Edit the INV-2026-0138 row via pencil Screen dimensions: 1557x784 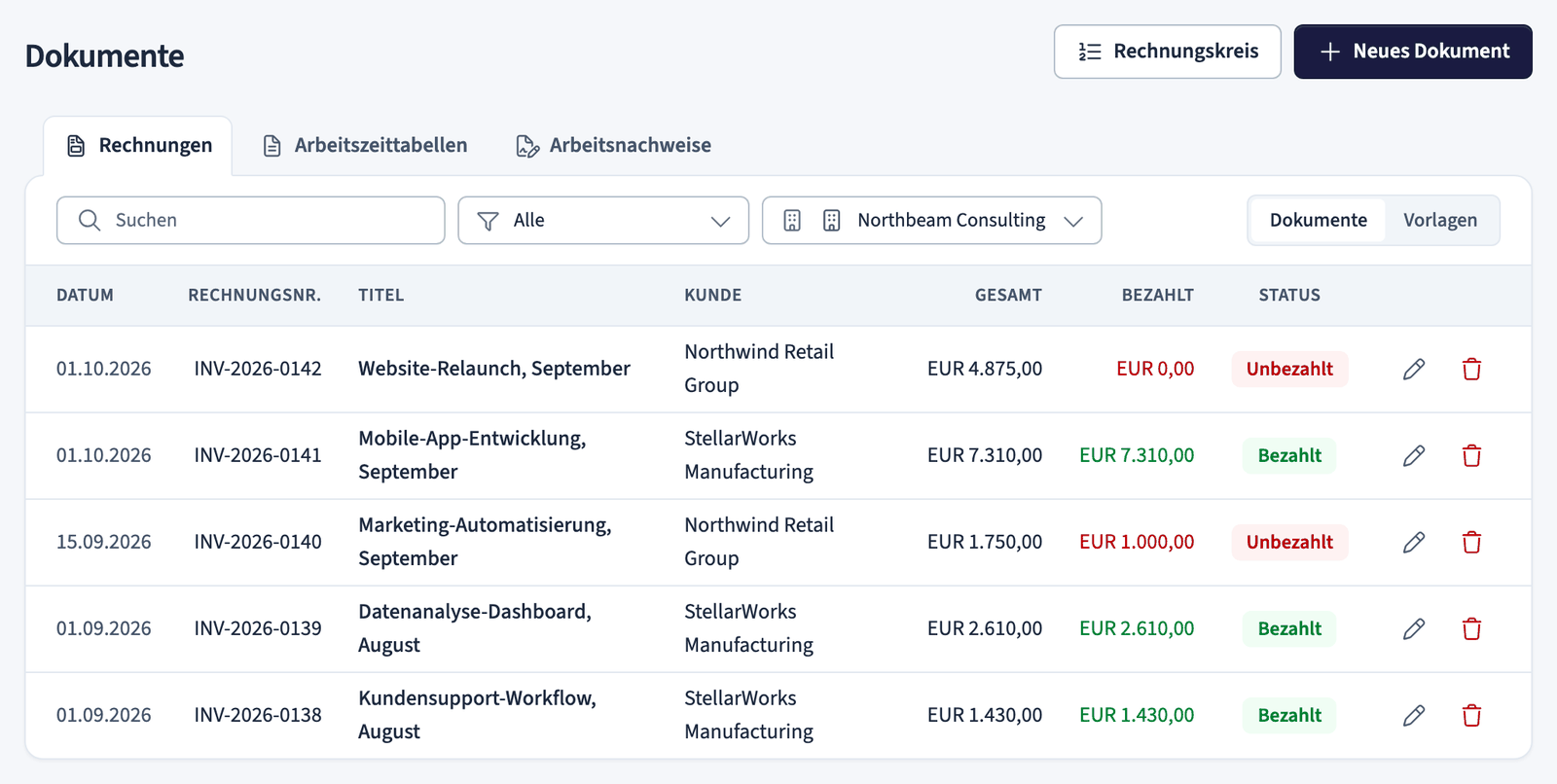click(1414, 715)
